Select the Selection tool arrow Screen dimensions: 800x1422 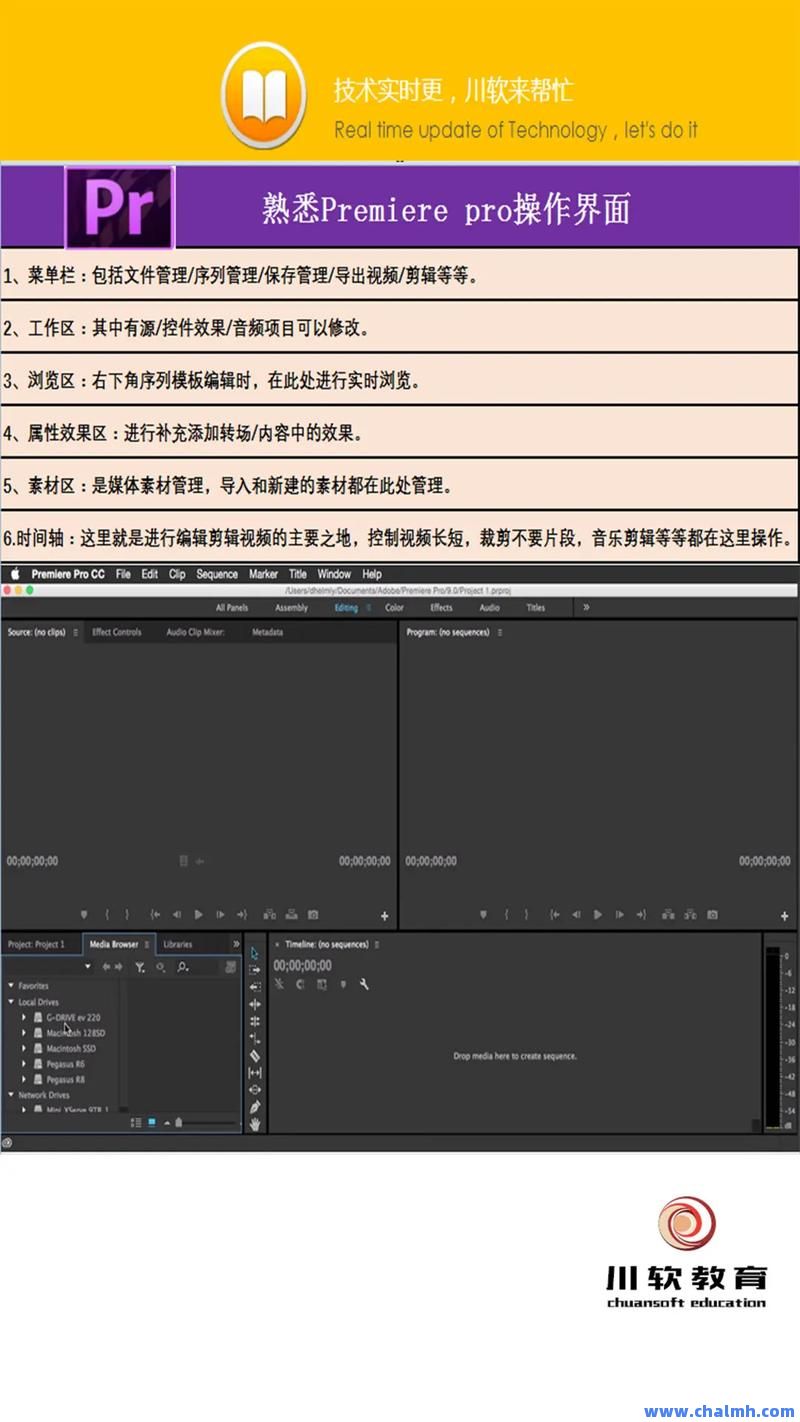point(255,952)
